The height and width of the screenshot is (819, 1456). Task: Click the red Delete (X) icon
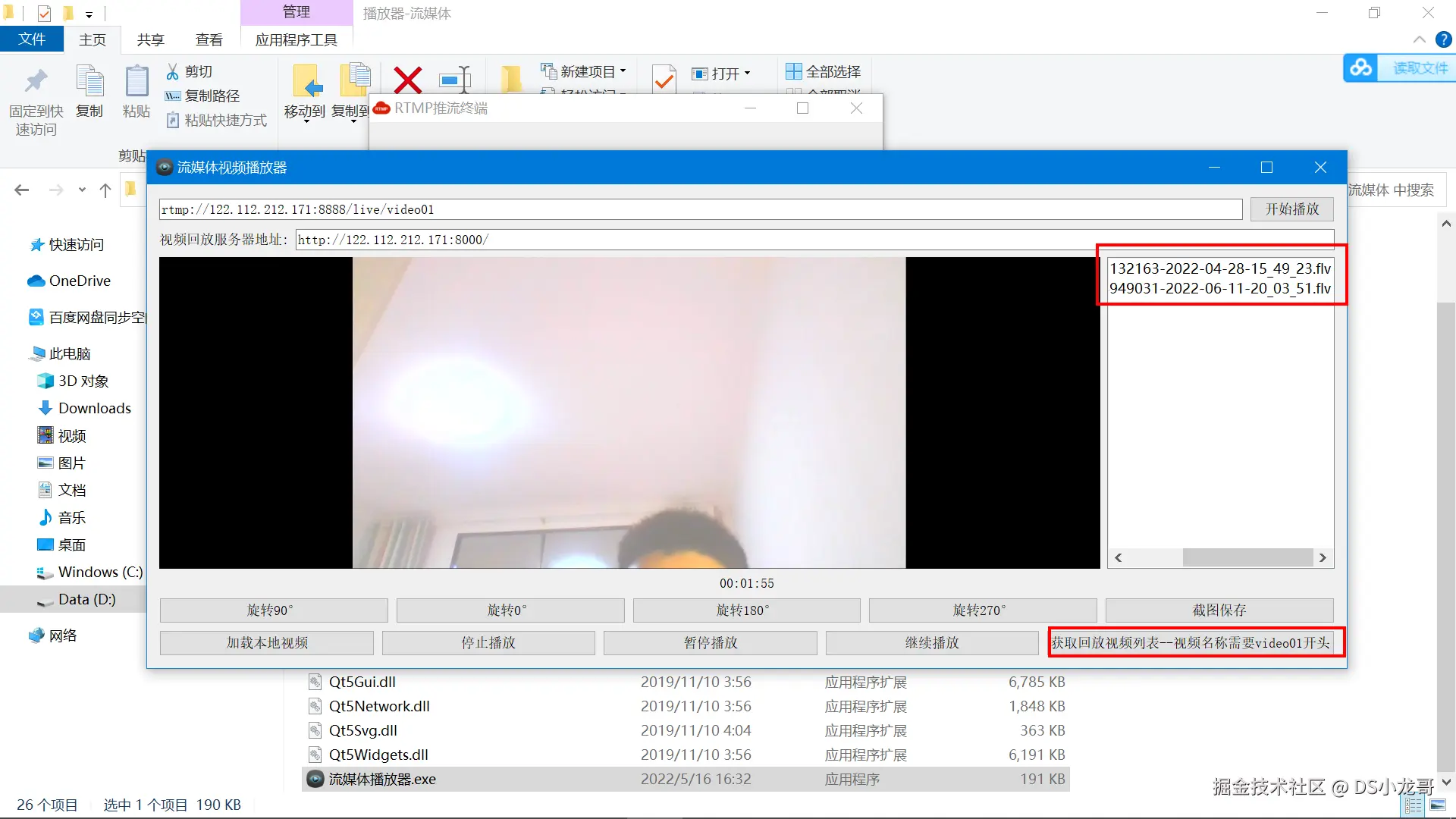(x=407, y=79)
